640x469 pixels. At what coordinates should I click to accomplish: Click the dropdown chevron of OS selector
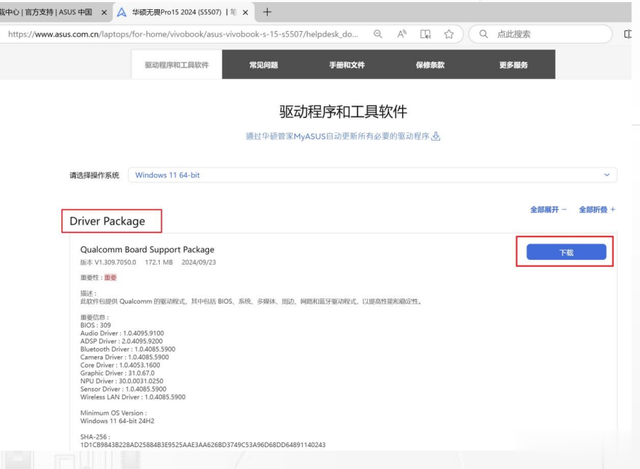coord(607,175)
